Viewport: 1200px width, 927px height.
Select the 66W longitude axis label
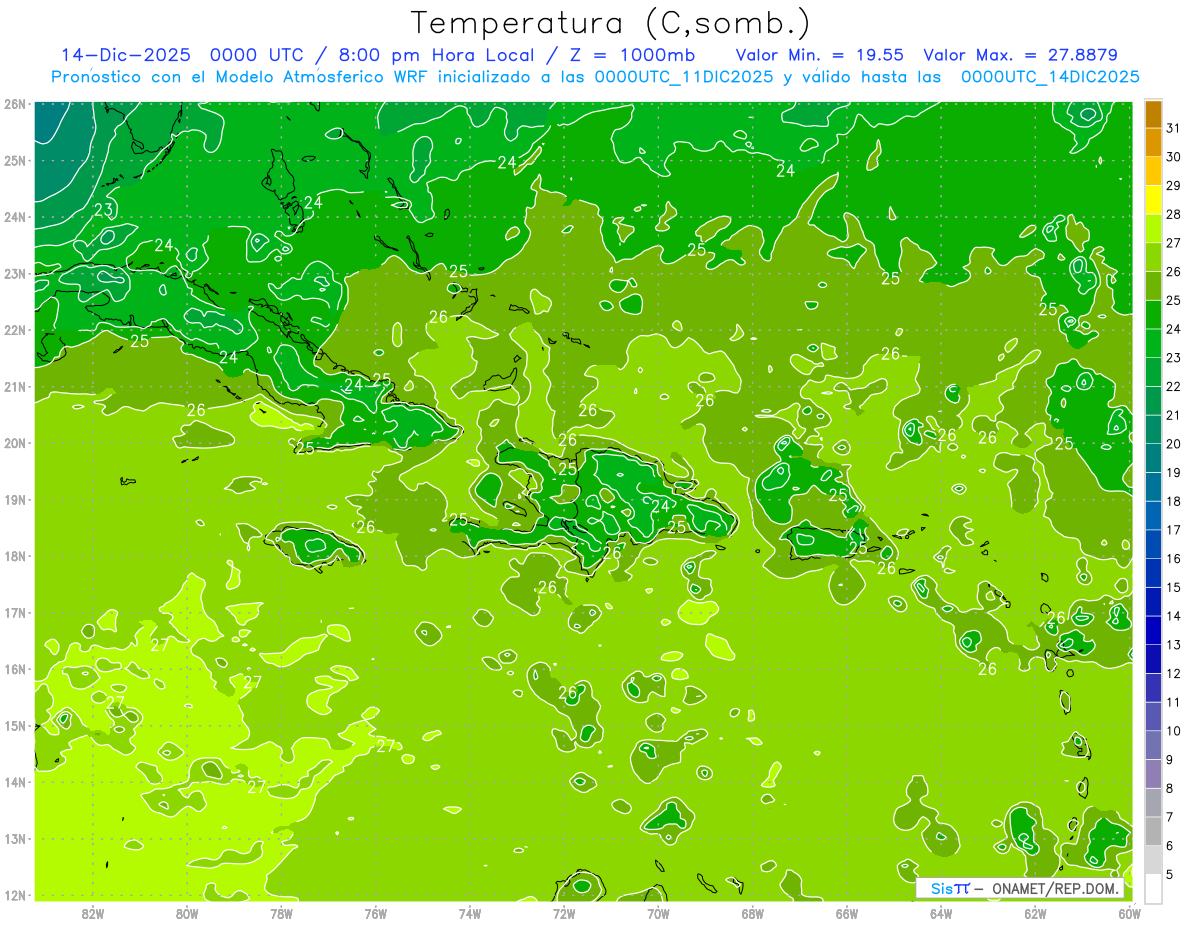pyautogui.click(x=847, y=913)
